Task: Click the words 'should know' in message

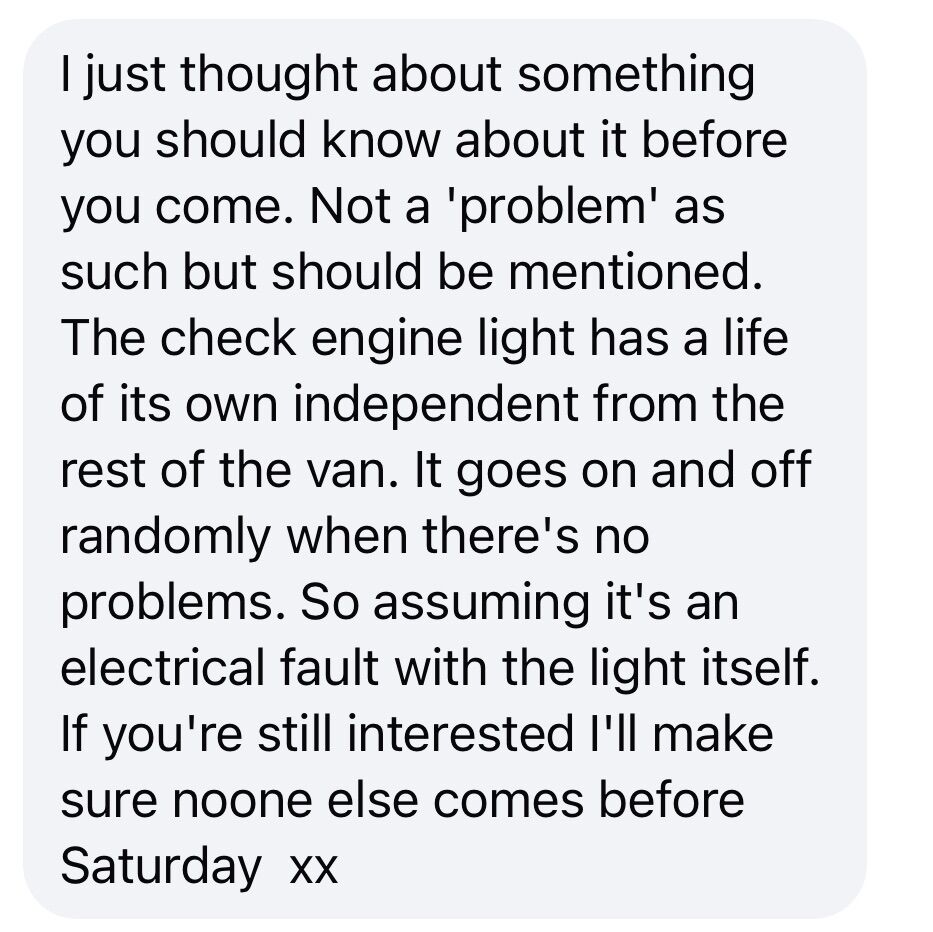Action: (298, 140)
